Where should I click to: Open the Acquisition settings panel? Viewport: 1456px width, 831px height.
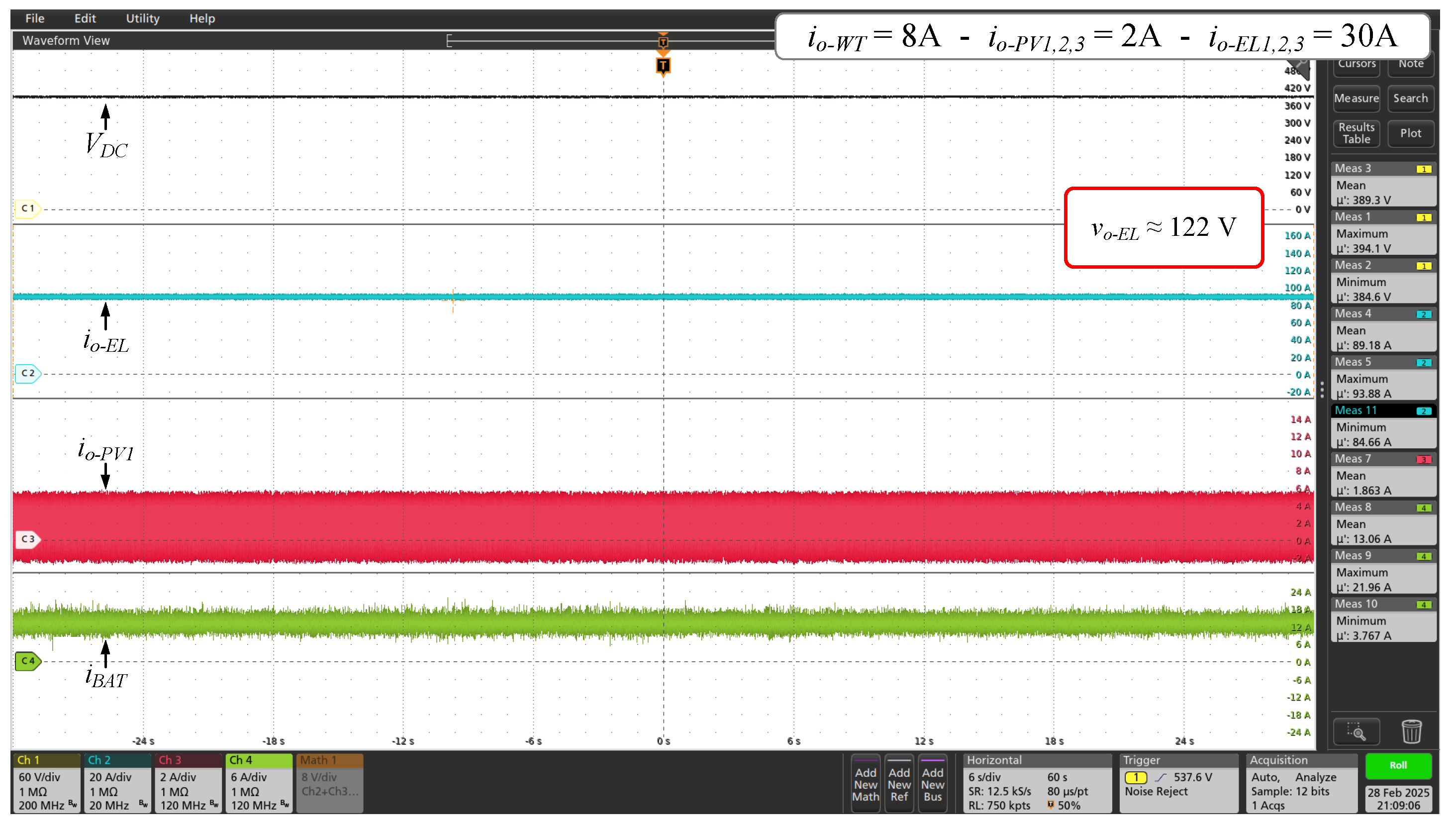point(1301,783)
